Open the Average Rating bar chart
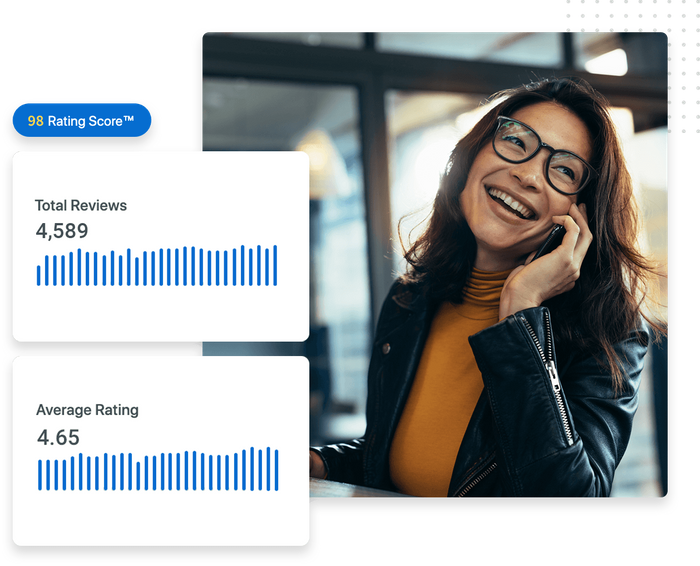Image resolution: width=700 pixels, height=566 pixels. point(158,469)
